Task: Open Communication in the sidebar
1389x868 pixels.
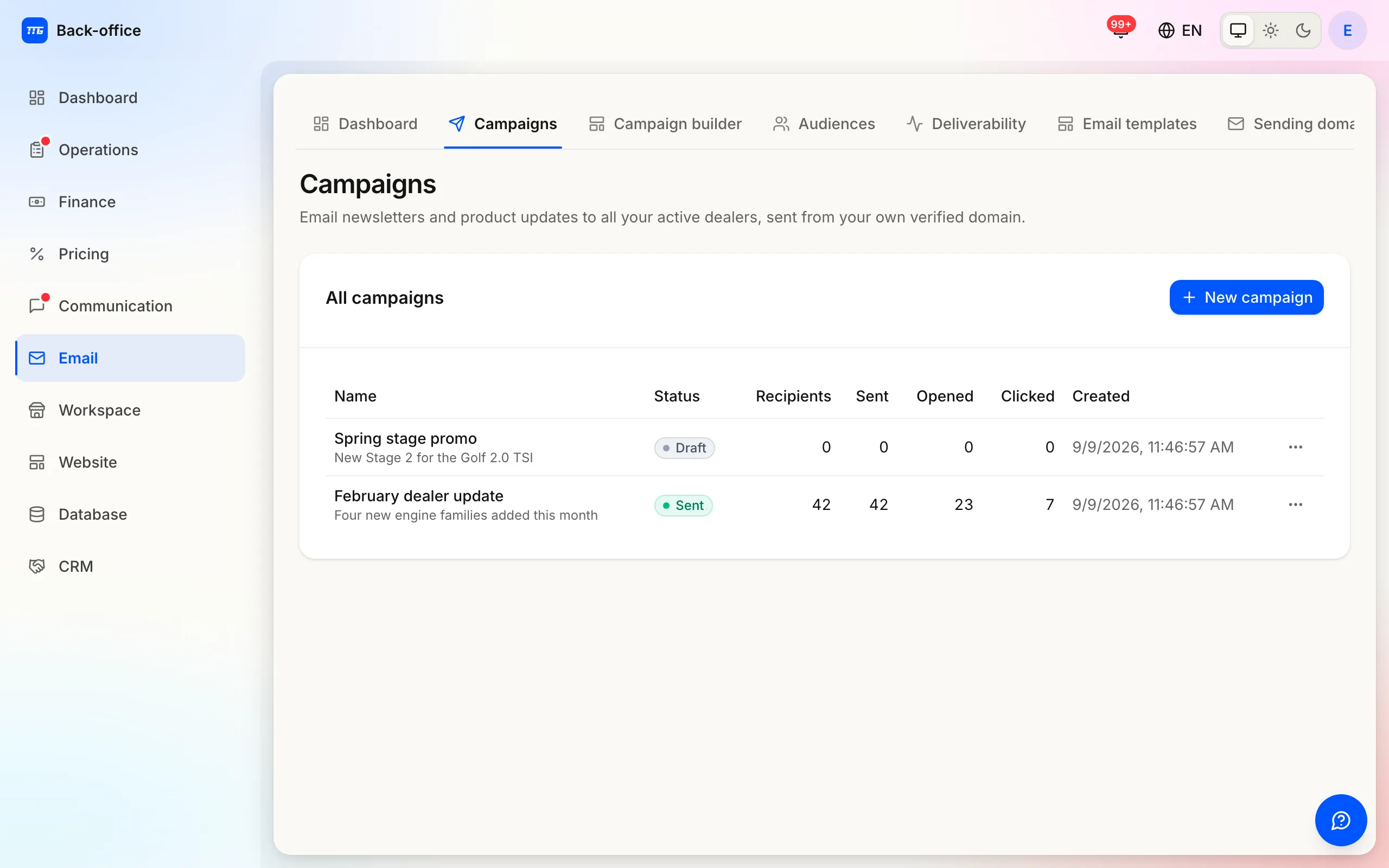Action: pyautogui.click(x=130, y=306)
